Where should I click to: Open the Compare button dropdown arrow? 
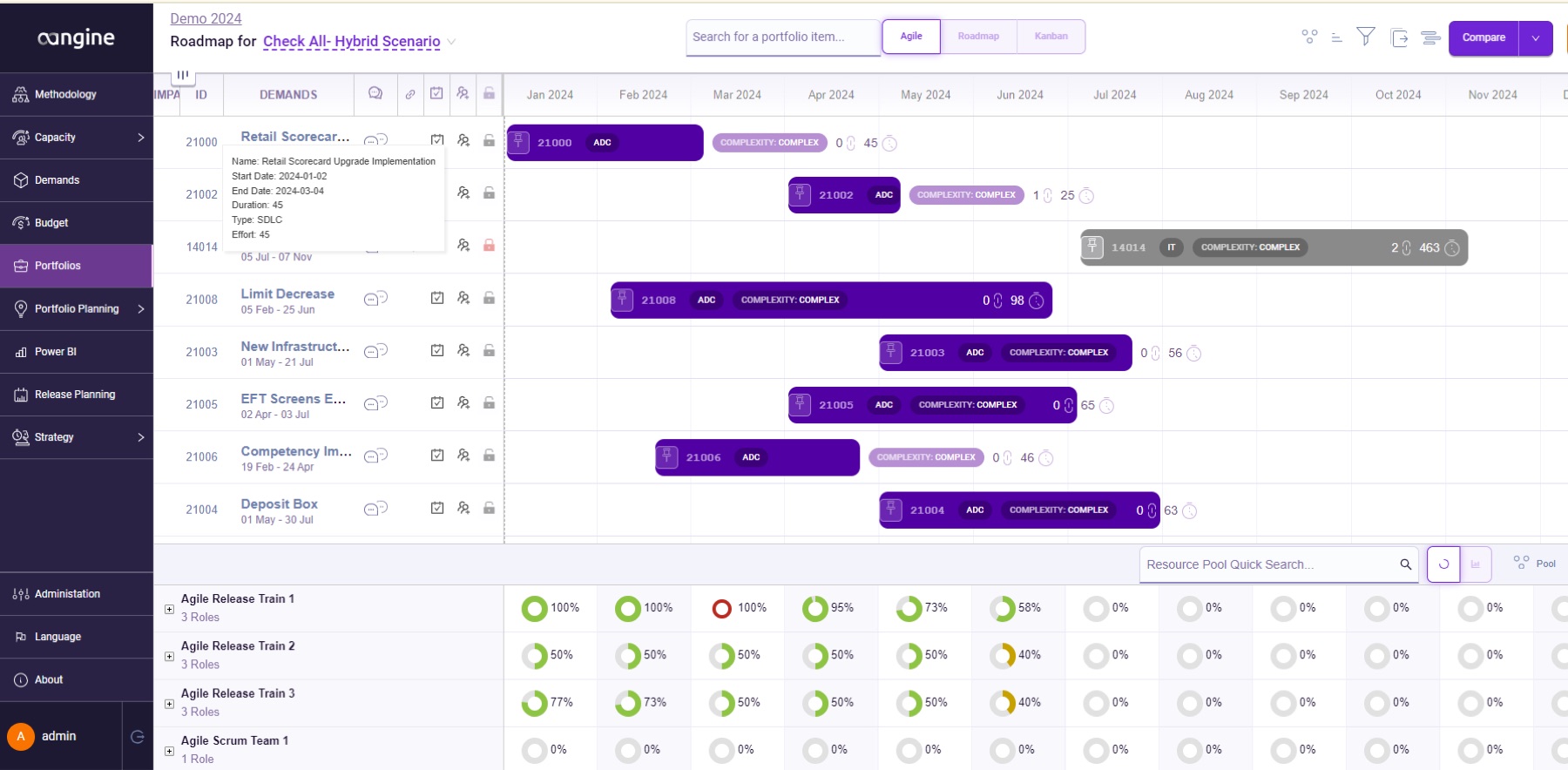(x=1536, y=38)
